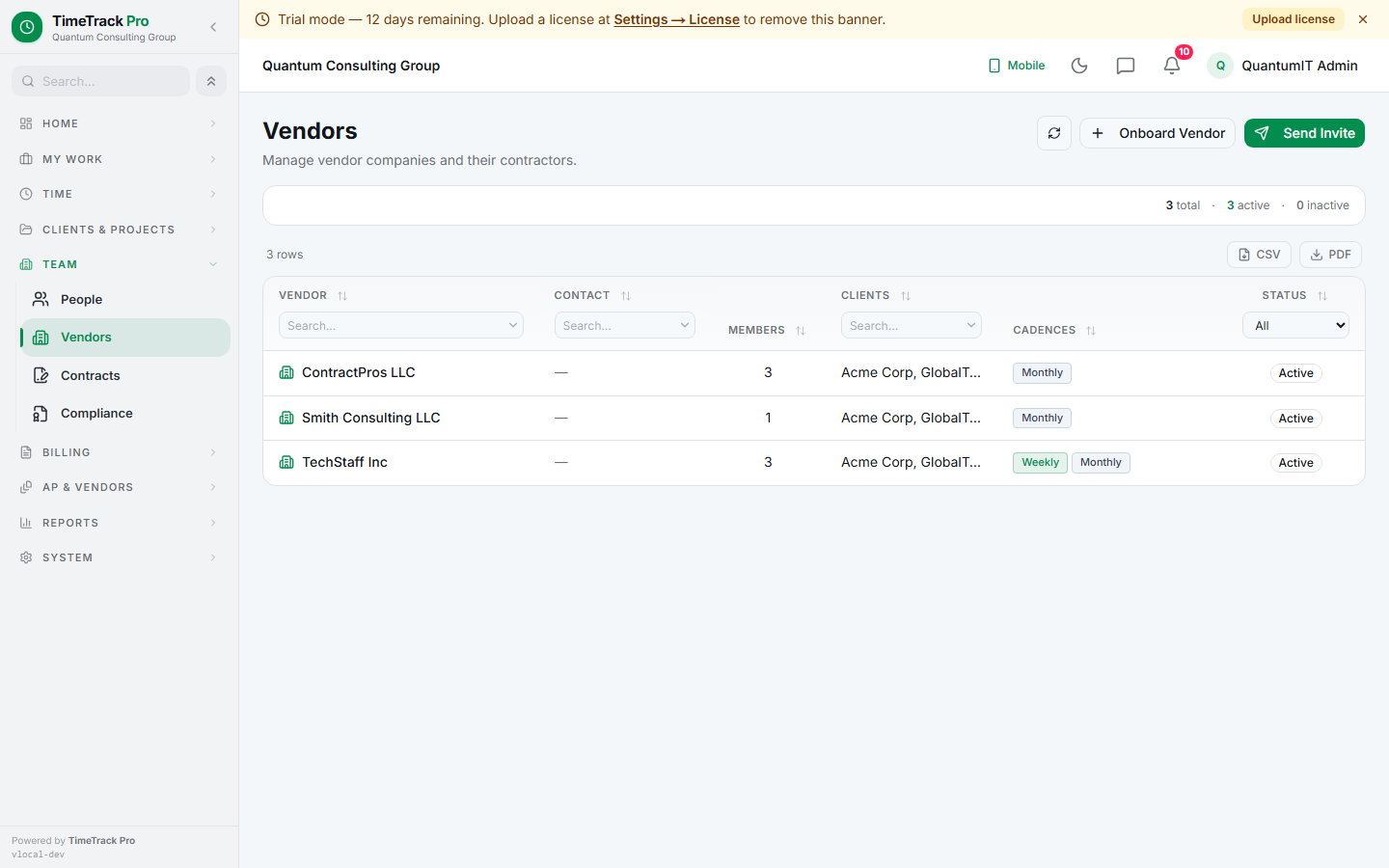
Task: Sort by Cadences column arrows
Action: coord(1091,331)
